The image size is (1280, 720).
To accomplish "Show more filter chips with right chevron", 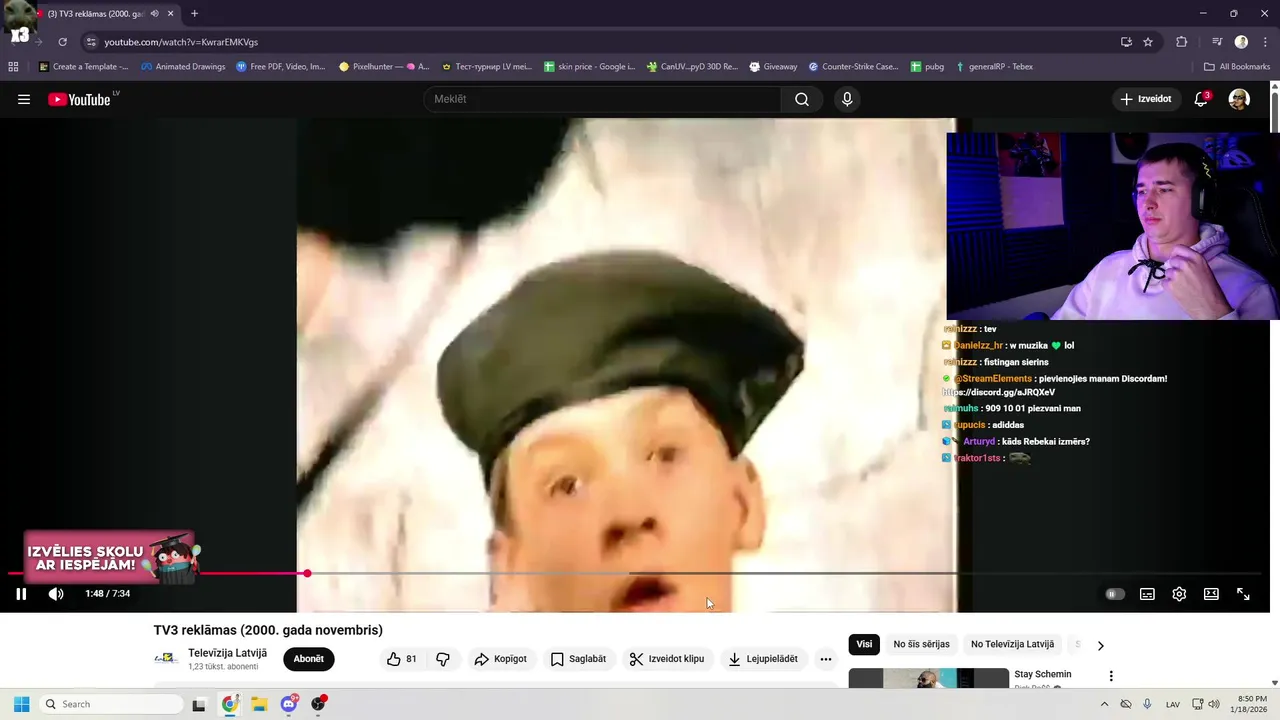I will coord(1100,646).
